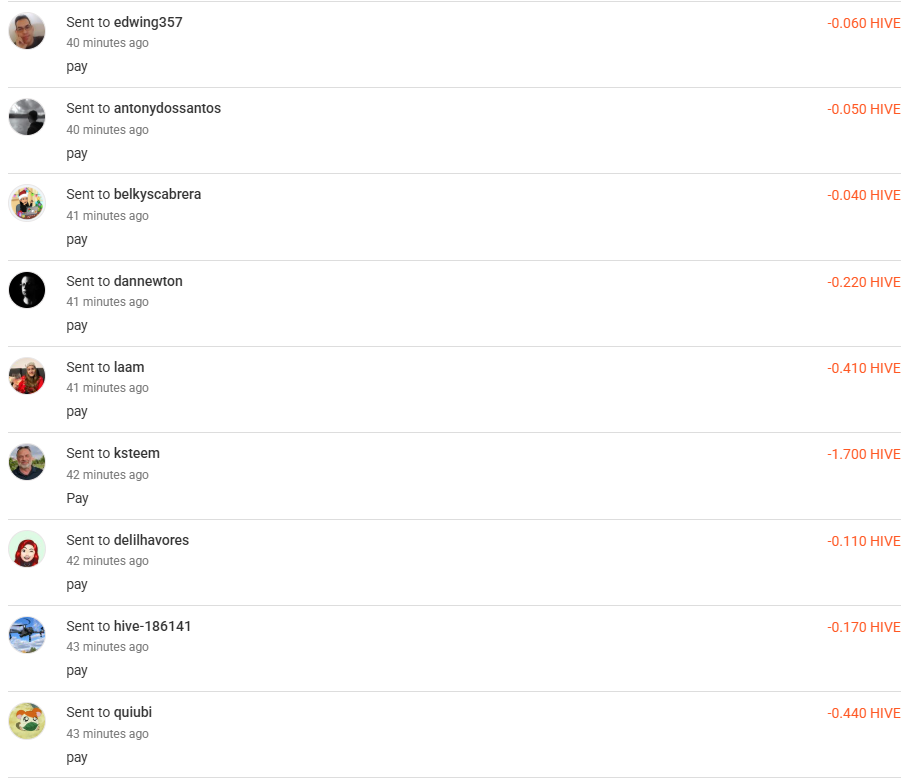Click the laam username

pos(129,367)
